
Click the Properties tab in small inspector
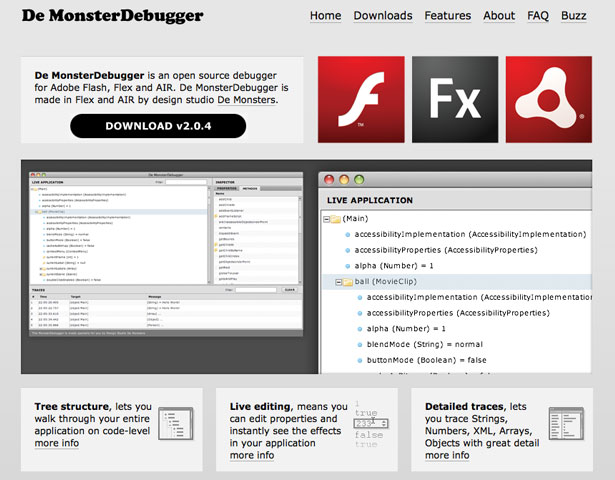[x=227, y=189]
